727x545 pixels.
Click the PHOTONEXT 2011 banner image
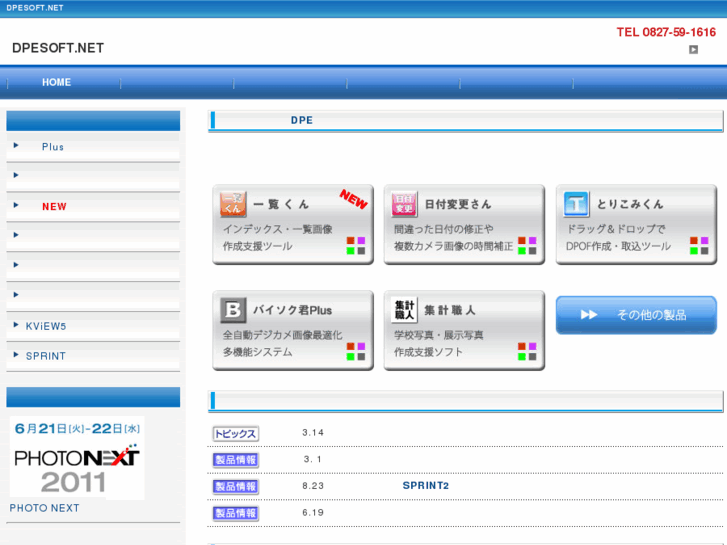click(77, 458)
